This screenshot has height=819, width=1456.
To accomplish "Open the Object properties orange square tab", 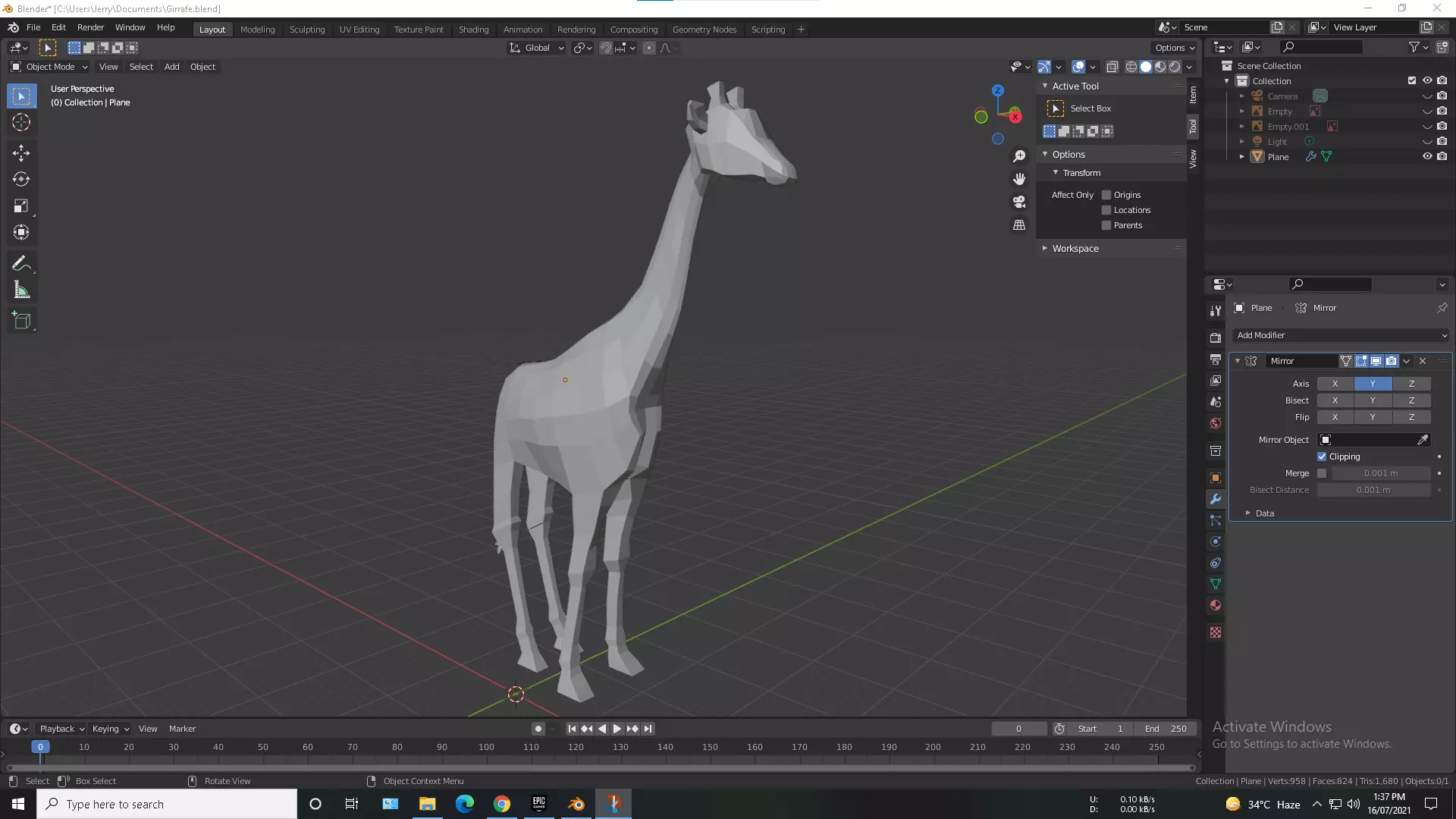I will [x=1216, y=478].
